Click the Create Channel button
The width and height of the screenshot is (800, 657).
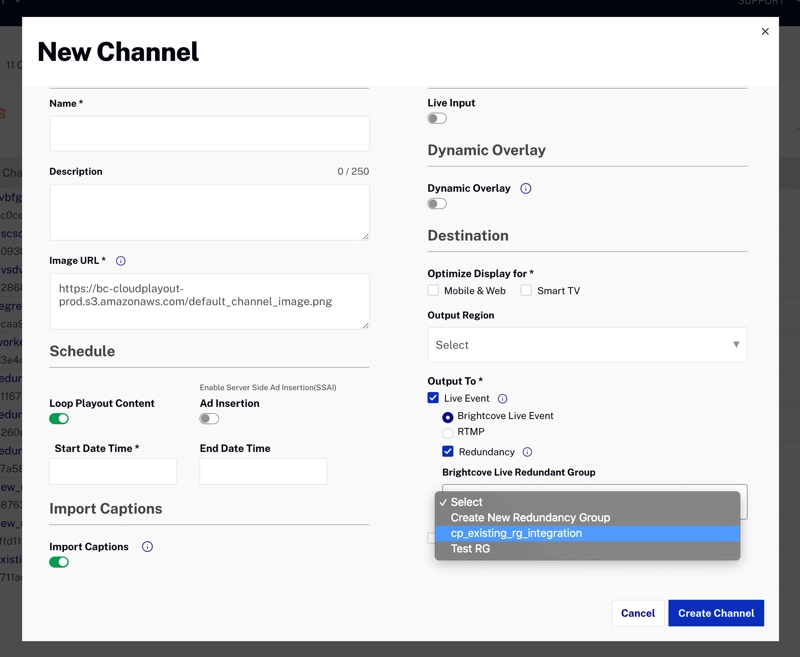pos(716,613)
